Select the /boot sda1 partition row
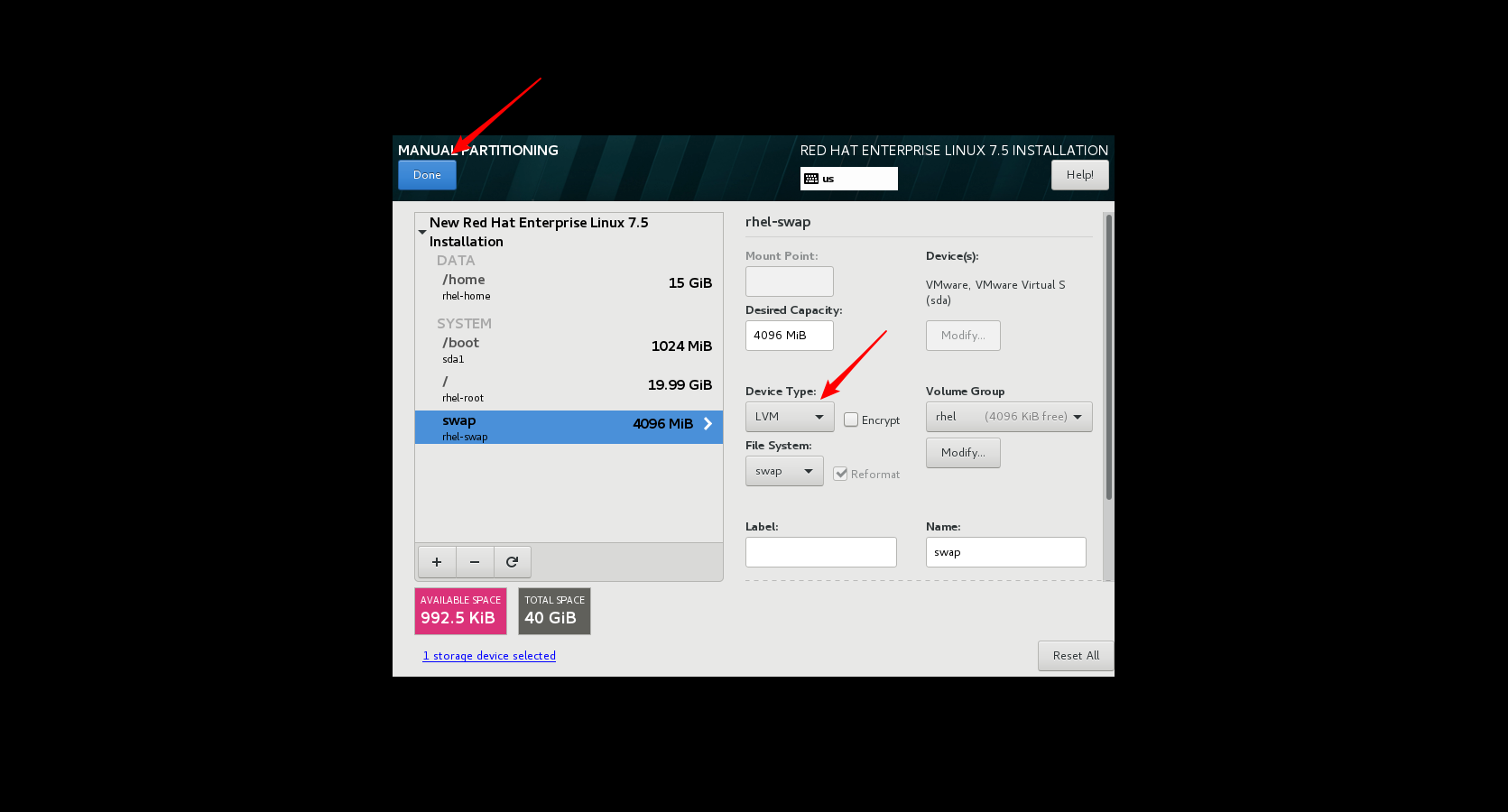 click(569, 350)
